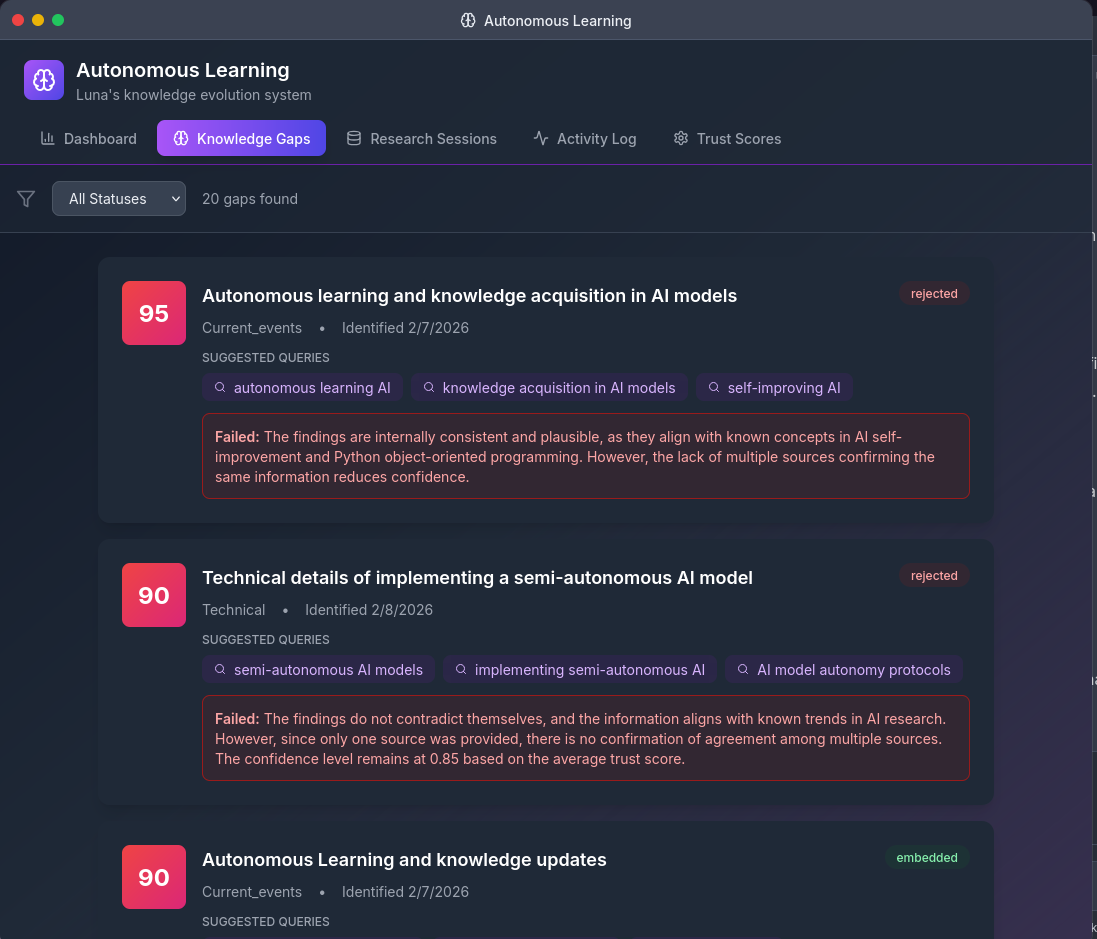Click the green macOS zoom window button

pyautogui.click(x=58, y=20)
